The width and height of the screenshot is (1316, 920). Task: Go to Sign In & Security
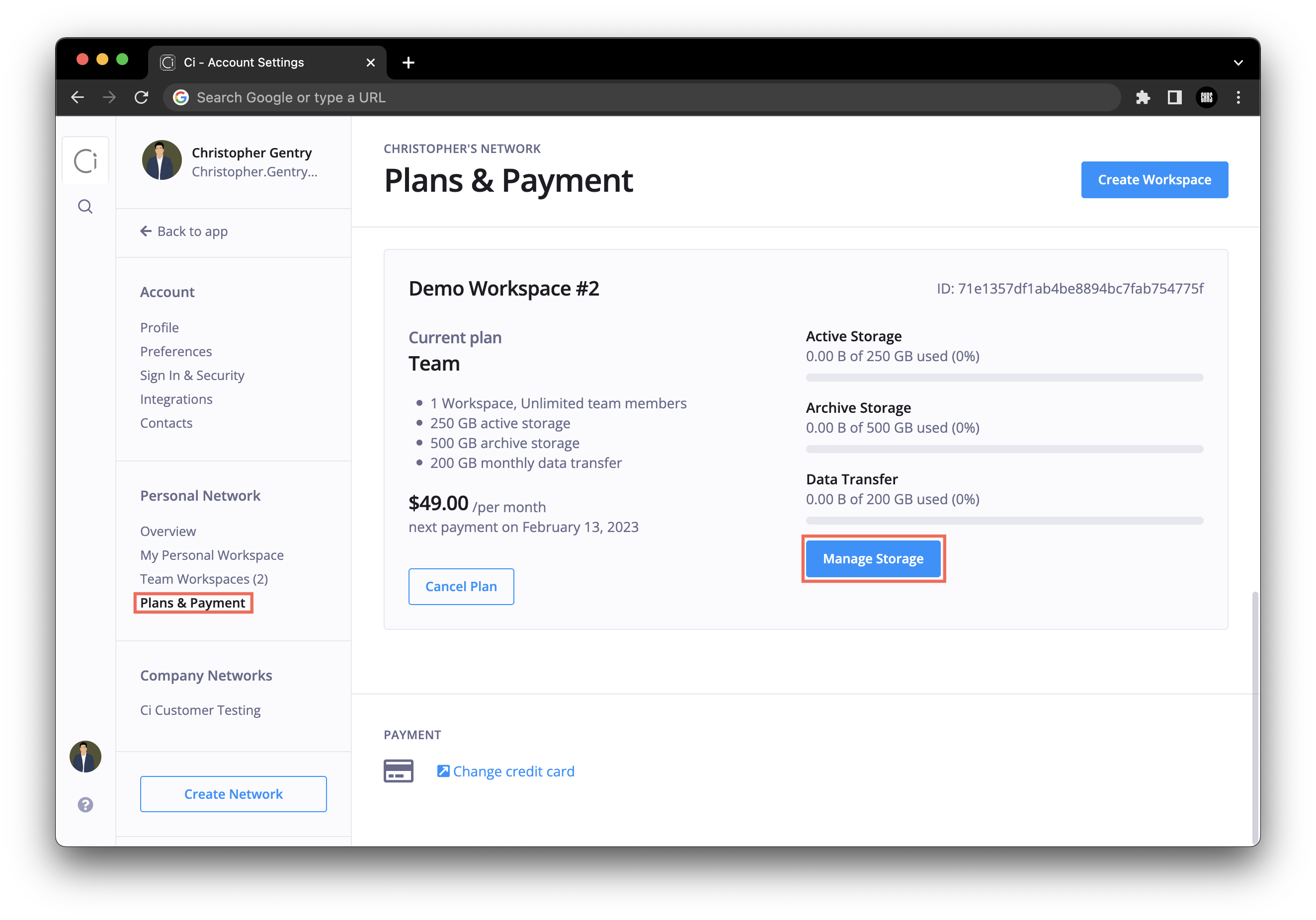point(192,375)
